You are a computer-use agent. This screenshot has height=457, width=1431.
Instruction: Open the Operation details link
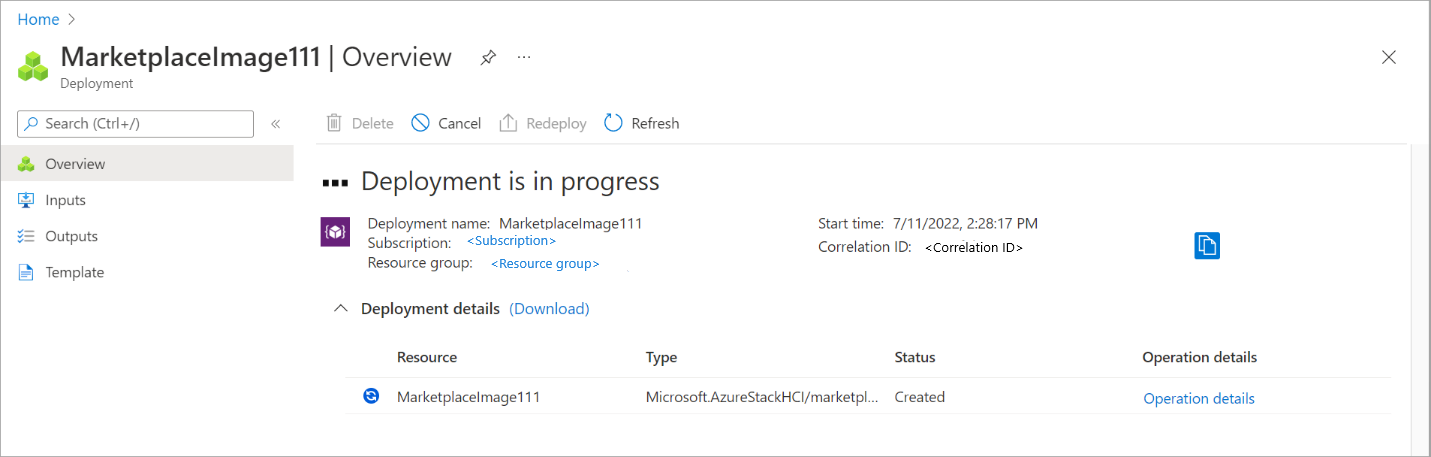coord(1199,398)
